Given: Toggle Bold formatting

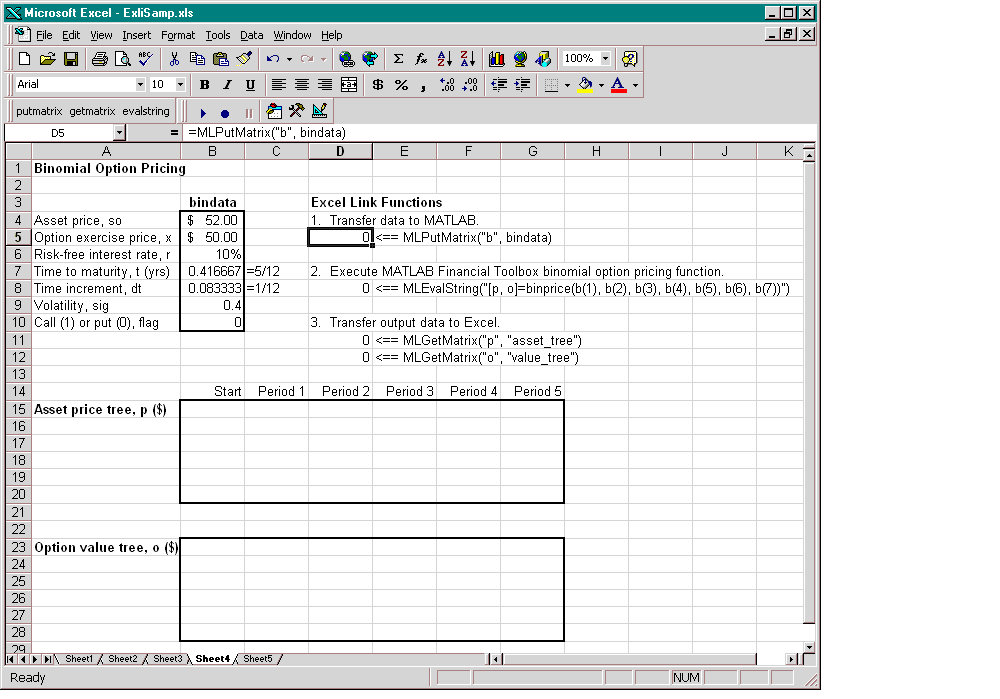Looking at the screenshot, I should [x=205, y=85].
